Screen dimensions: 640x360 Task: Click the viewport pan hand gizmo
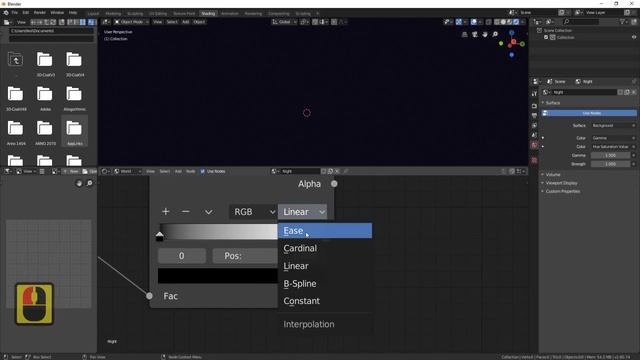[x=485, y=35]
